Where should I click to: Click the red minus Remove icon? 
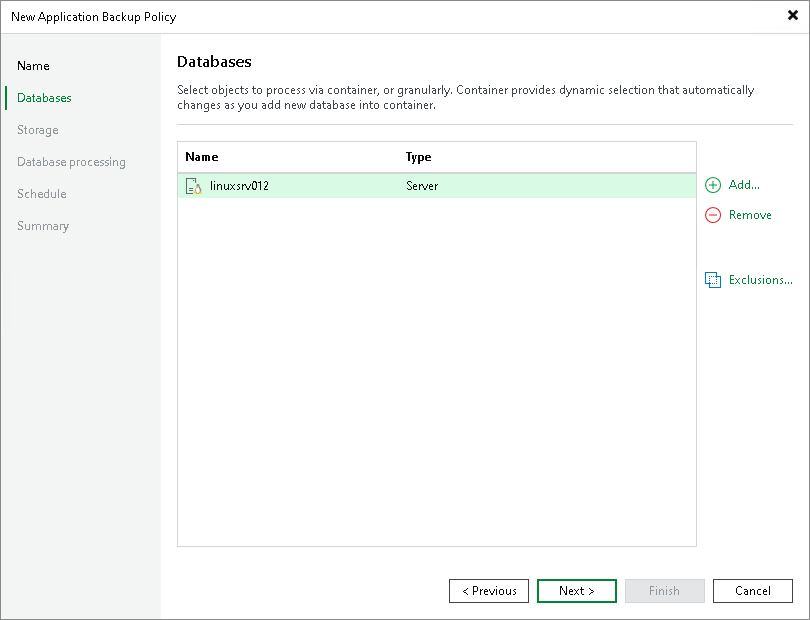[x=712, y=215]
